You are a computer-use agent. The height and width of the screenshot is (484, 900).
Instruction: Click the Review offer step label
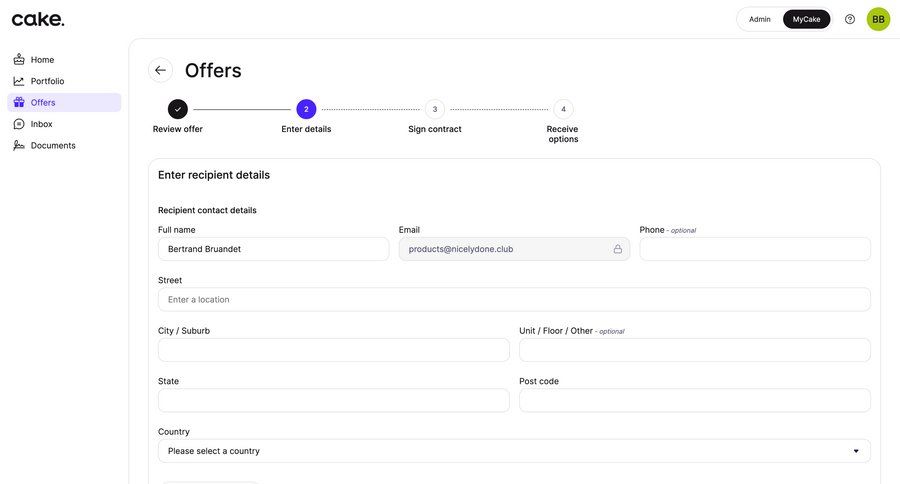178,129
